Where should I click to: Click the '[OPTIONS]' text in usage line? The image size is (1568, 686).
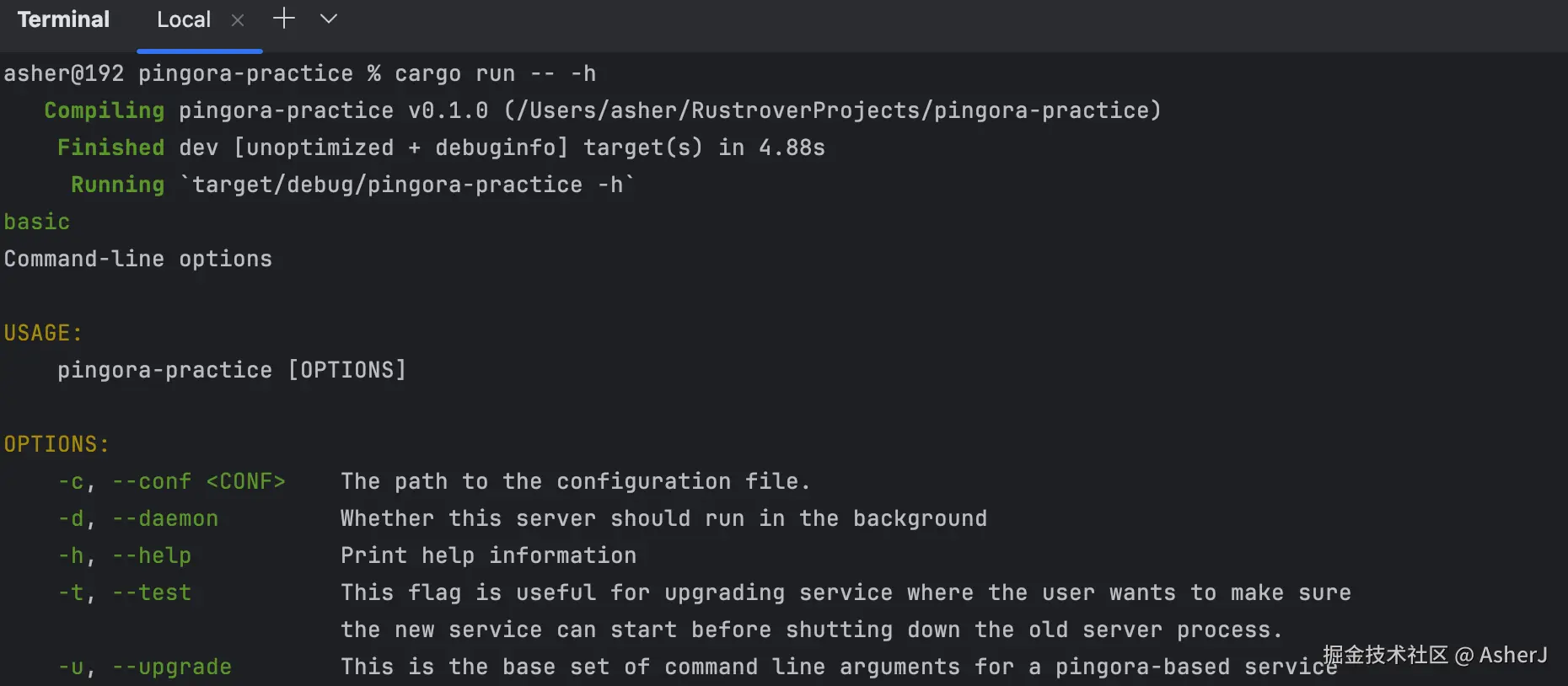point(347,370)
